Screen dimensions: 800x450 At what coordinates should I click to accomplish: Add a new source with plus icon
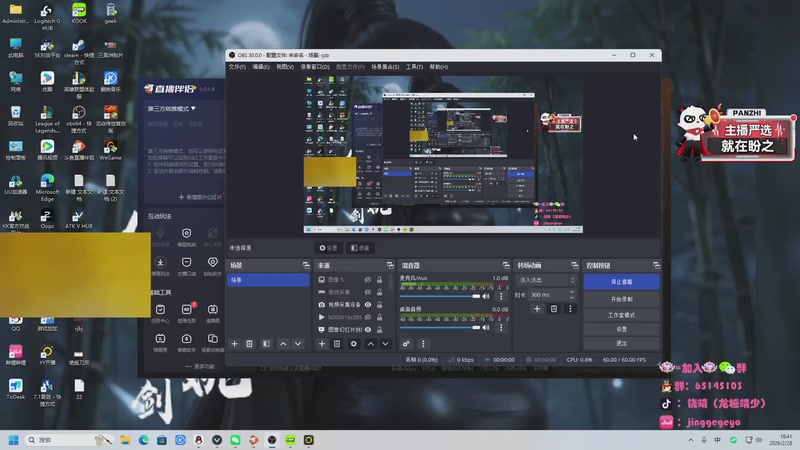click(x=322, y=344)
